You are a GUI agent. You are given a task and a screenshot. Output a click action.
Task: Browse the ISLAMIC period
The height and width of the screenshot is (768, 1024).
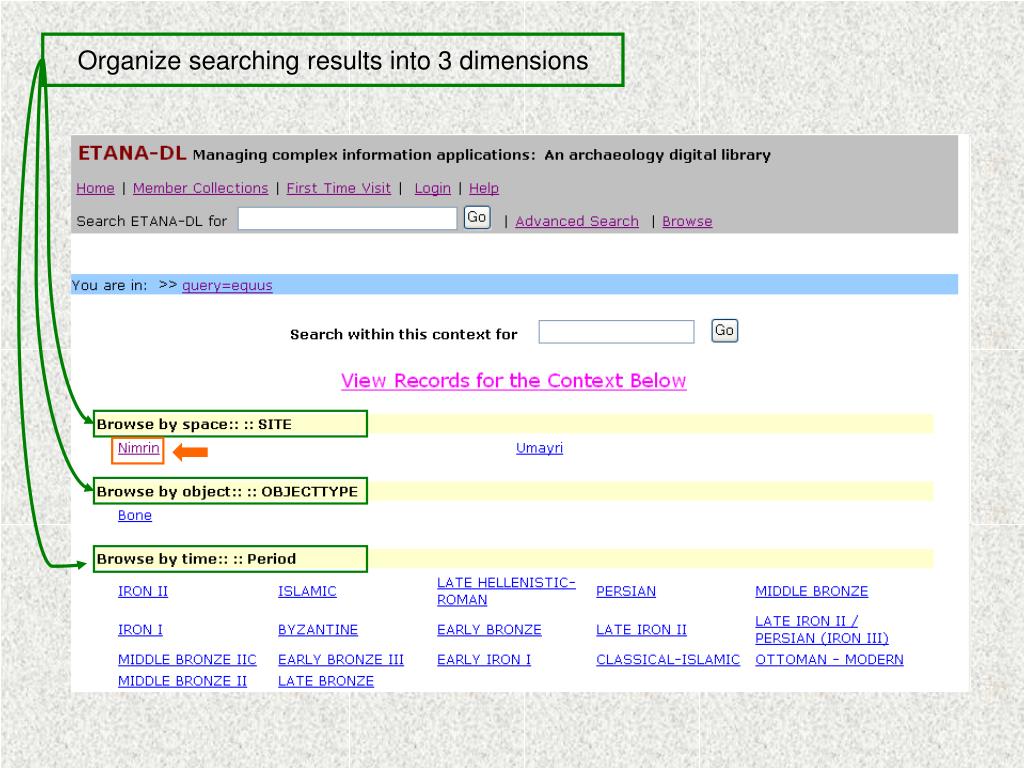click(307, 591)
